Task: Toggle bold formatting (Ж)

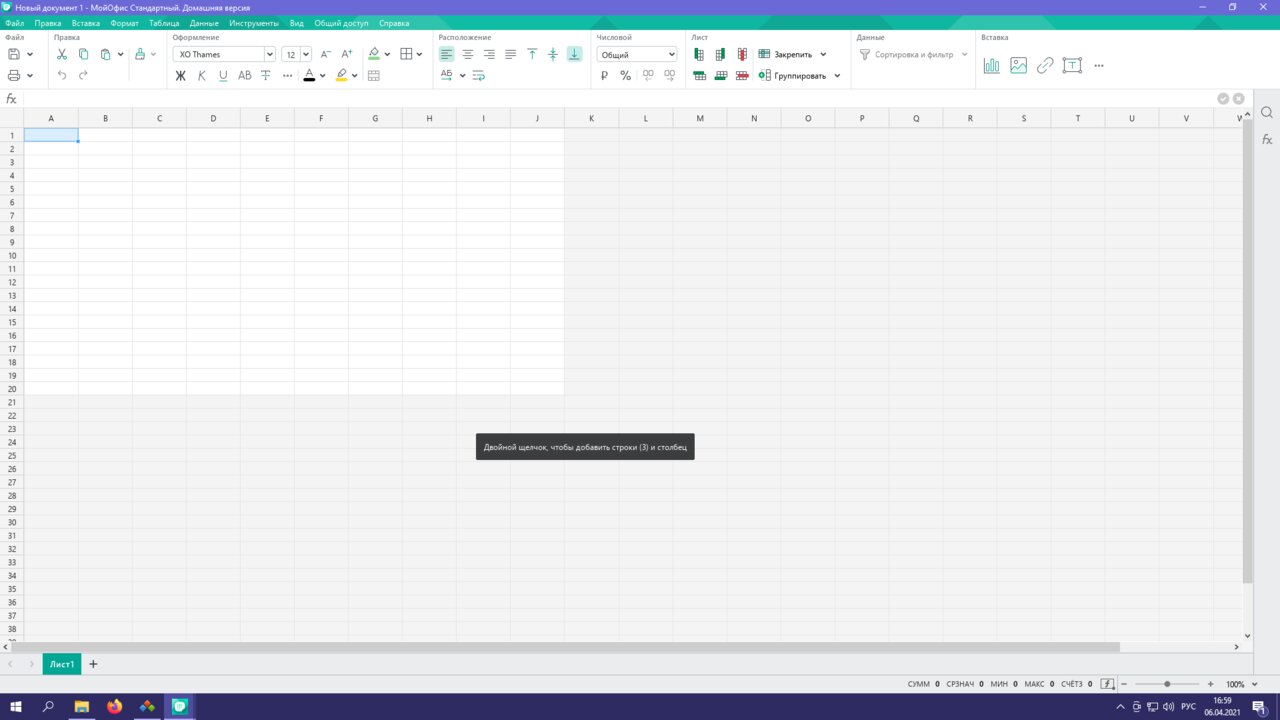Action: pos(180,75)
